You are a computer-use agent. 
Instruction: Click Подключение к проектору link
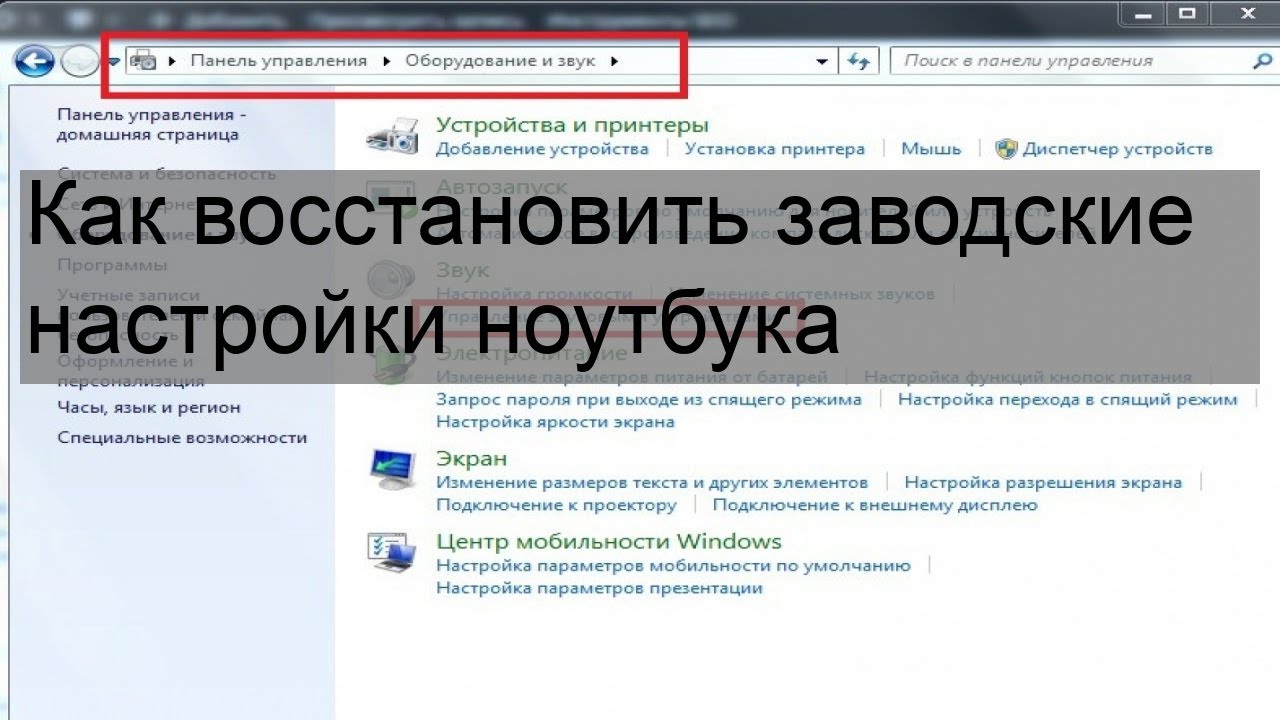point(556,505)
